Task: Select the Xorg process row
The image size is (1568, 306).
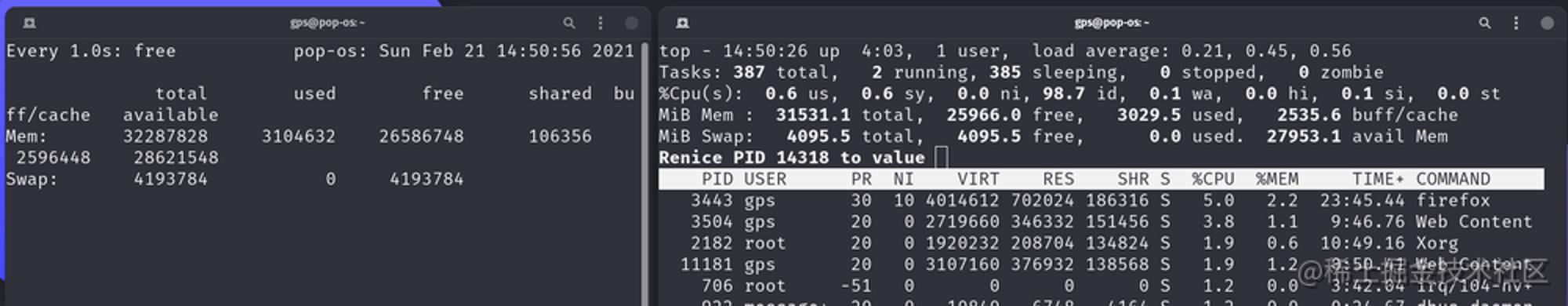Action: tap(1102, 243)
